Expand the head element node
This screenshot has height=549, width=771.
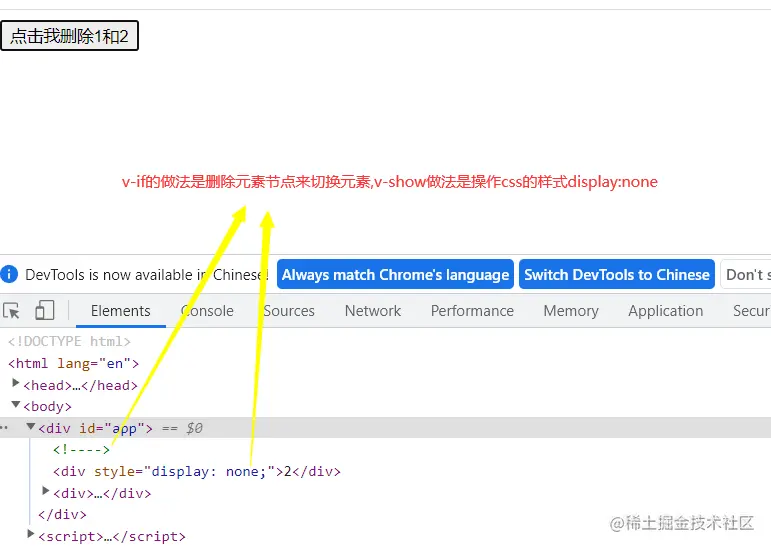(x=16, y=383)
